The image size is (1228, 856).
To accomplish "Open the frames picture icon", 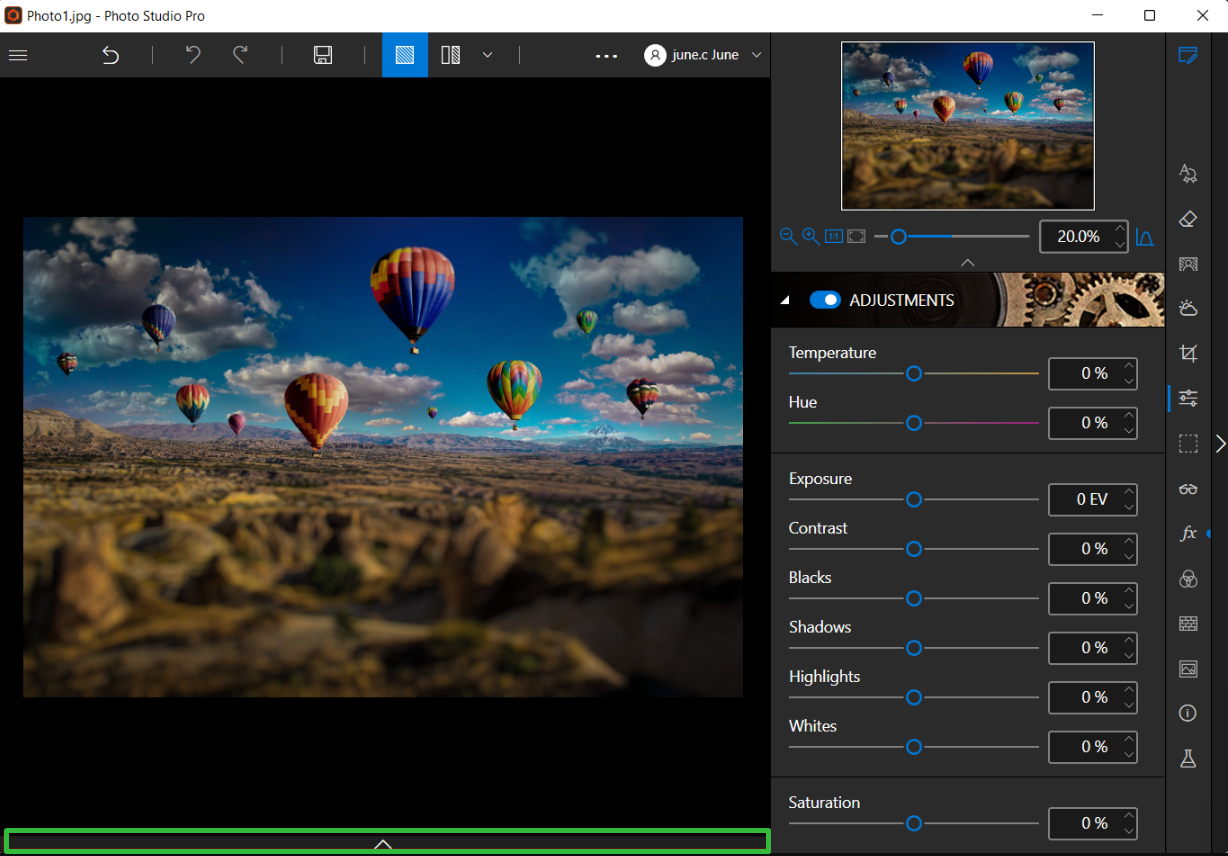I will pyautogui.click(x=1188, y=668).
